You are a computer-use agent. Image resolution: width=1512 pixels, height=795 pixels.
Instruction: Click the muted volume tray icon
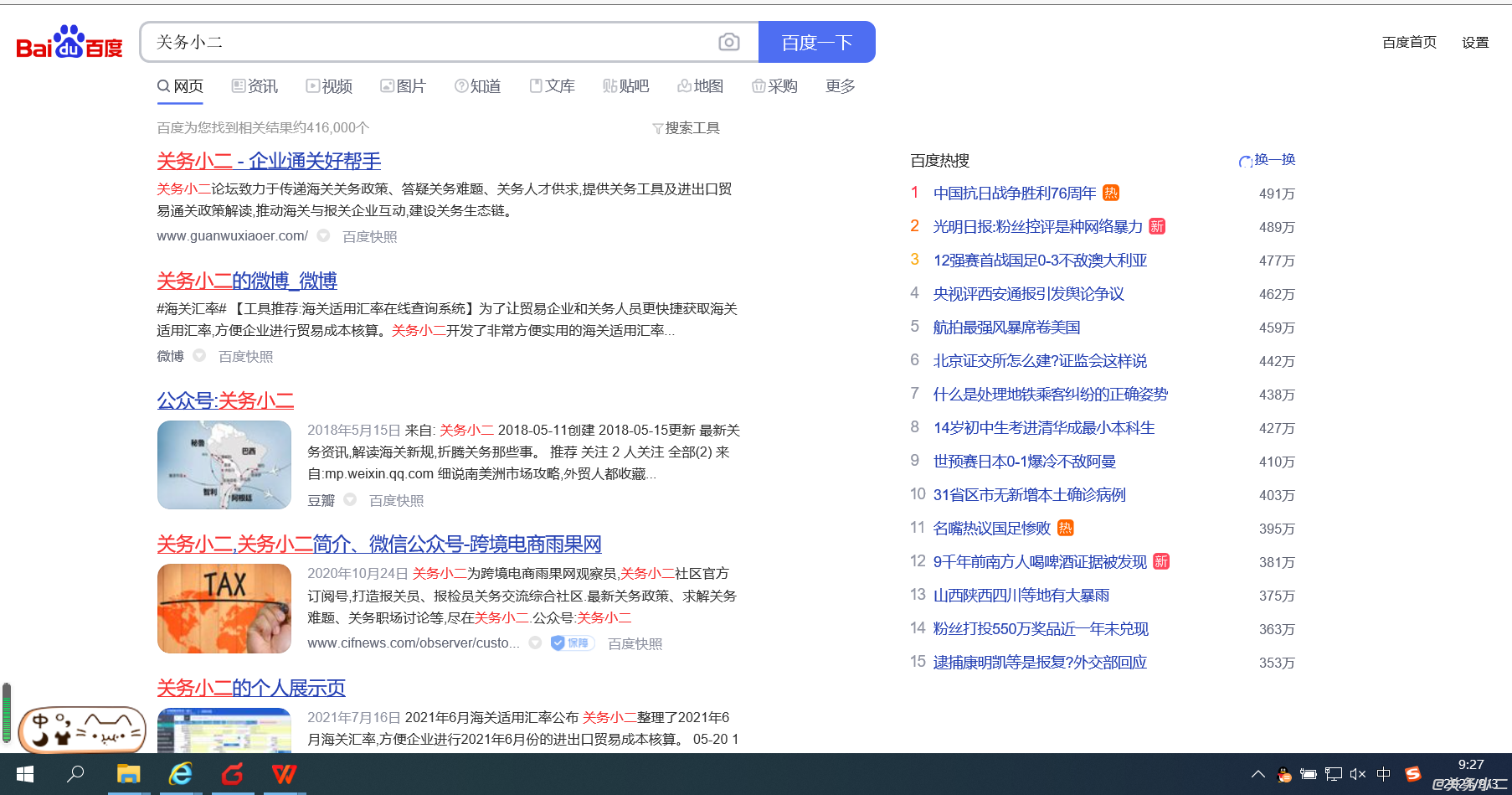[1358, 774]
